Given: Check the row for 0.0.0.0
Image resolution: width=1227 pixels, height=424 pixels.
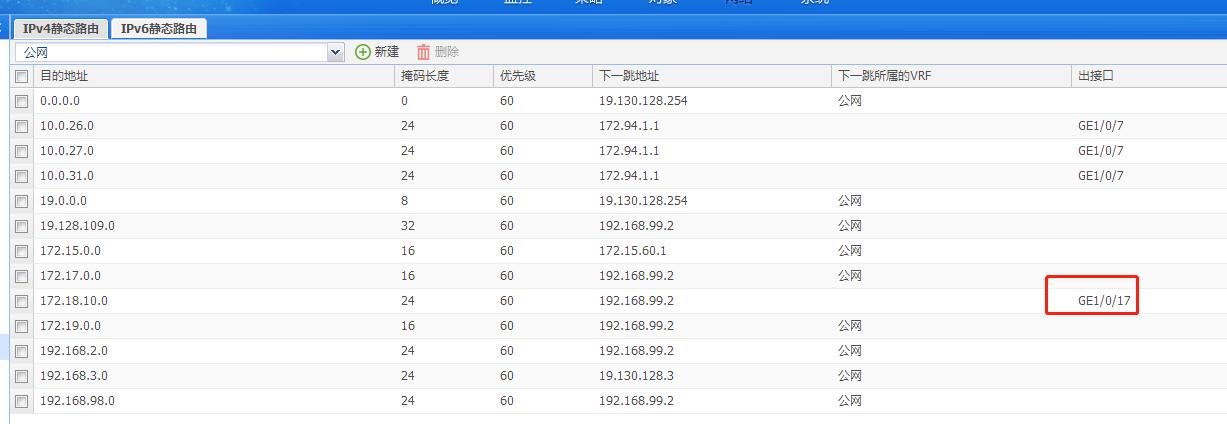Looking at the screenshot, I should [21, 101].
